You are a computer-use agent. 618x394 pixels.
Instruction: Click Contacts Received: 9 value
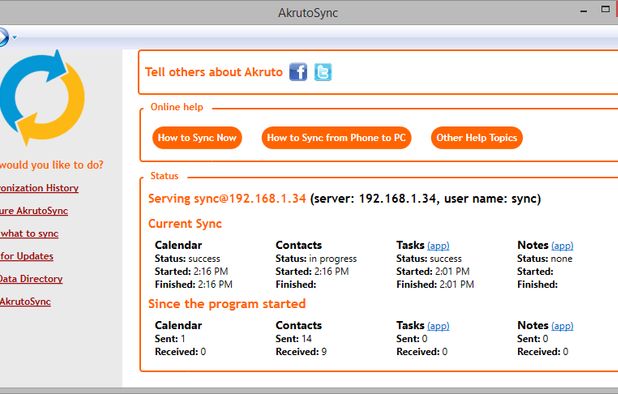301,352
